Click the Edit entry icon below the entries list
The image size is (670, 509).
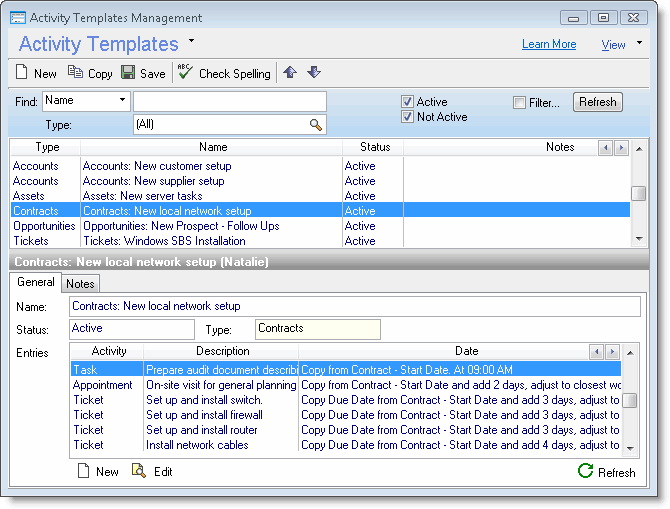(139, 471)
